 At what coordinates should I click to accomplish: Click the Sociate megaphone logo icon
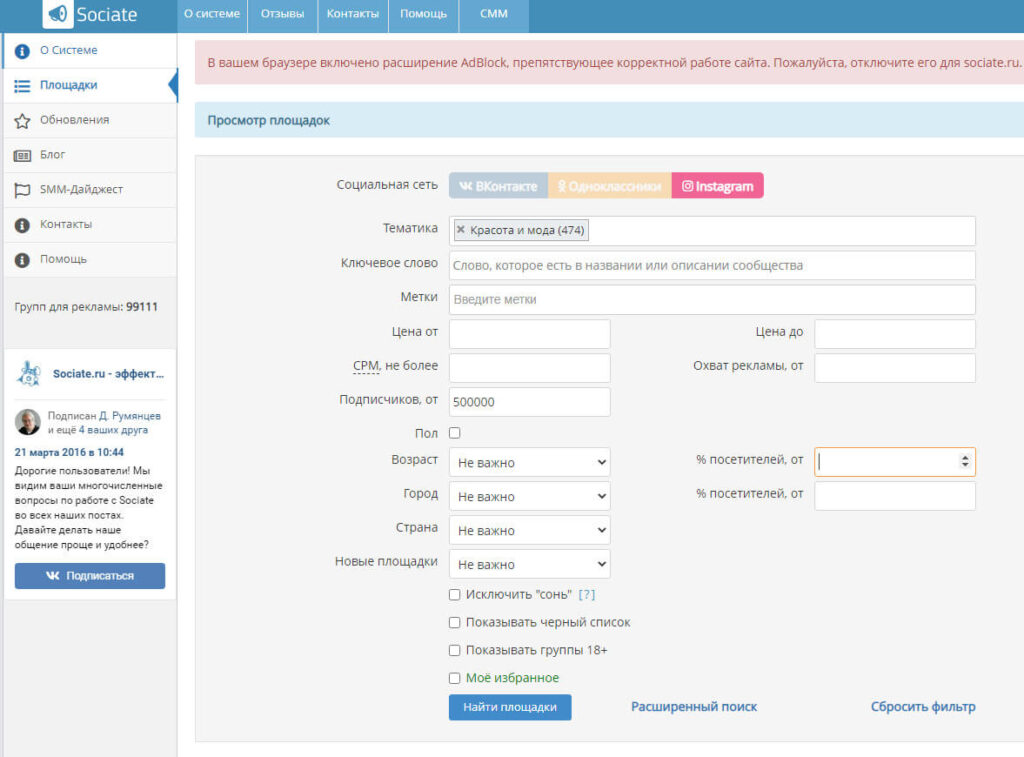[x=58, y=14]
